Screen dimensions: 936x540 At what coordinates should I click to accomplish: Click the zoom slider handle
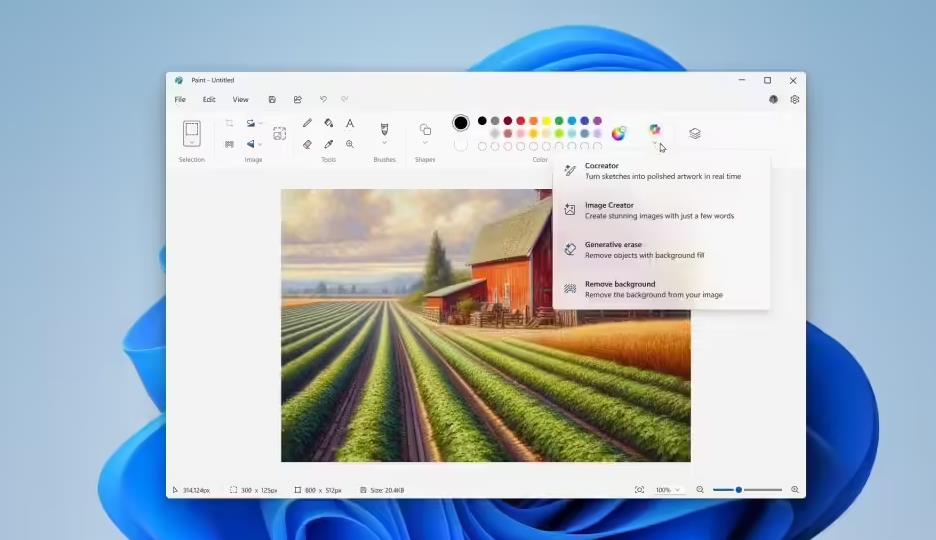(738, 490)
